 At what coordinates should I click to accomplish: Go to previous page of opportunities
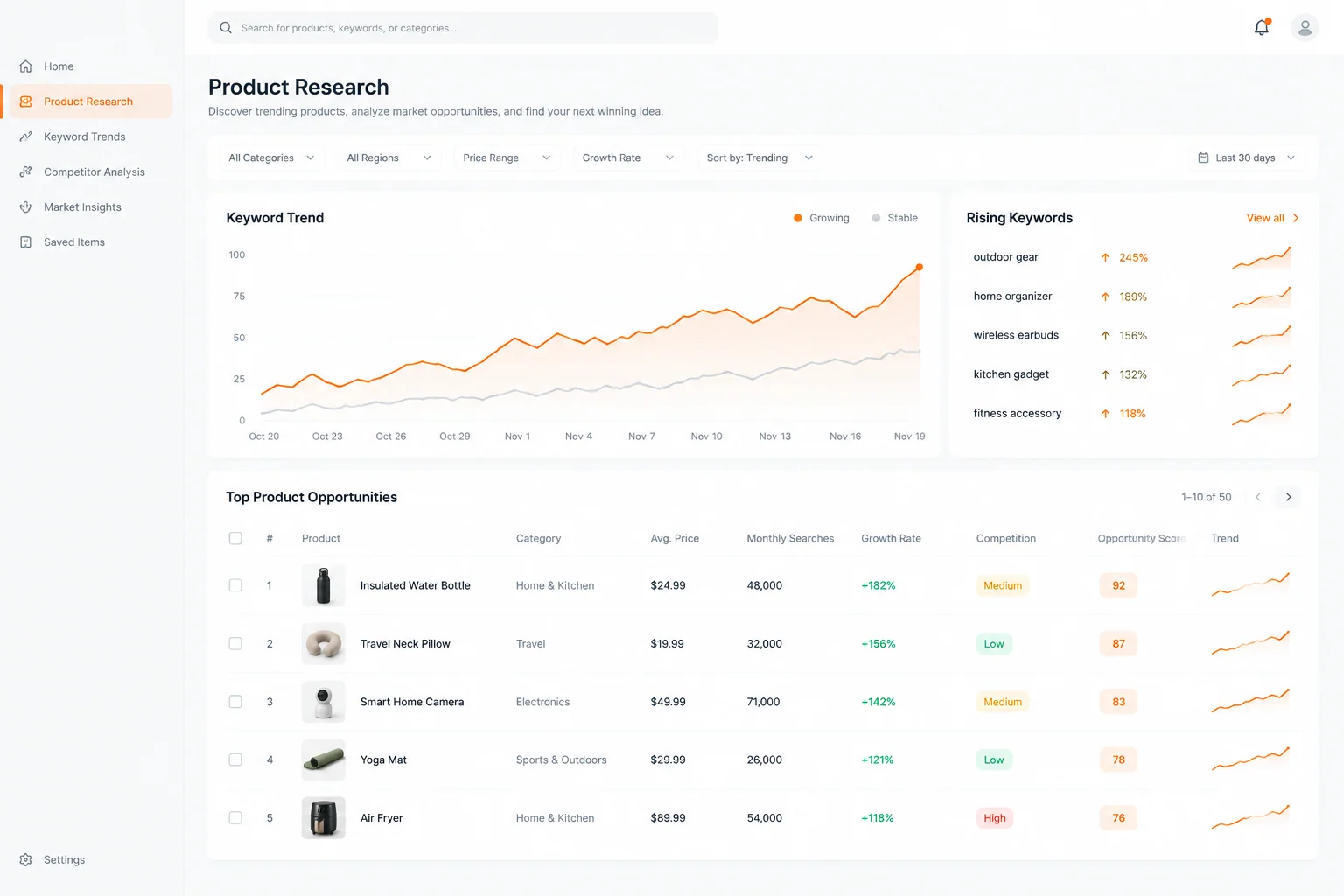click(1258, 497)
